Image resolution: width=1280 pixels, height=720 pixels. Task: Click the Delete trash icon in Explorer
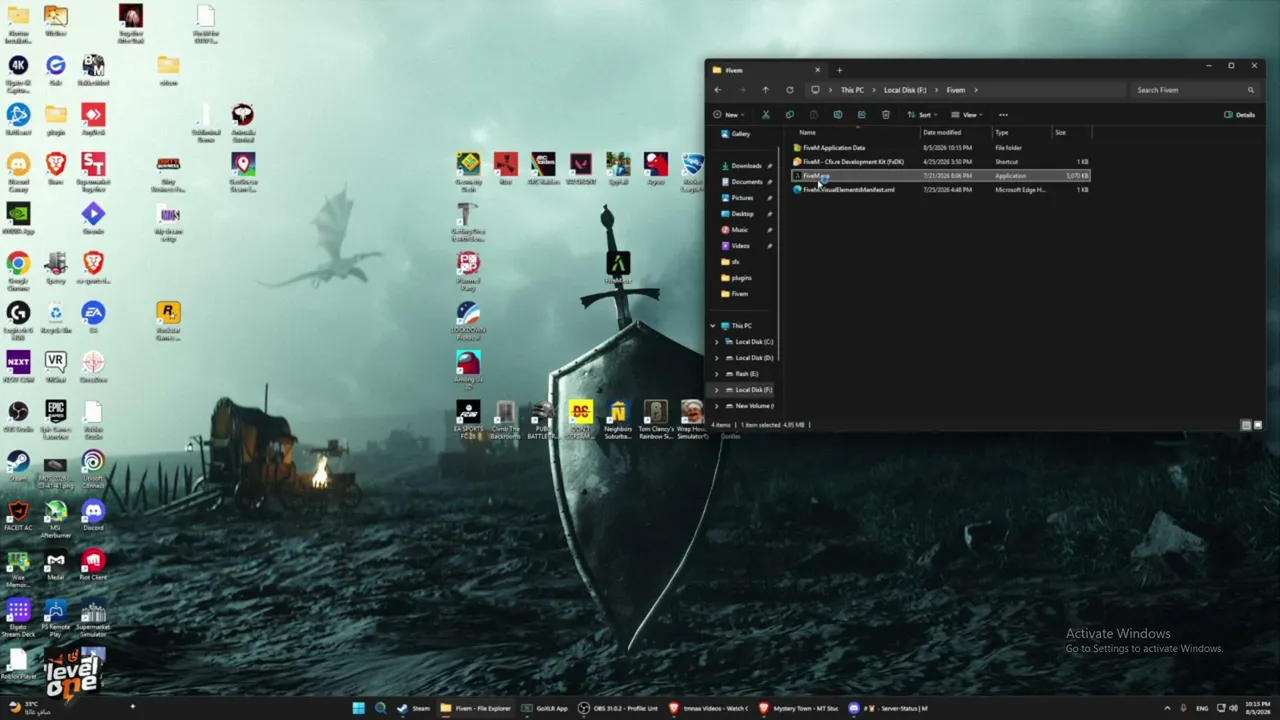pos(886,115)
